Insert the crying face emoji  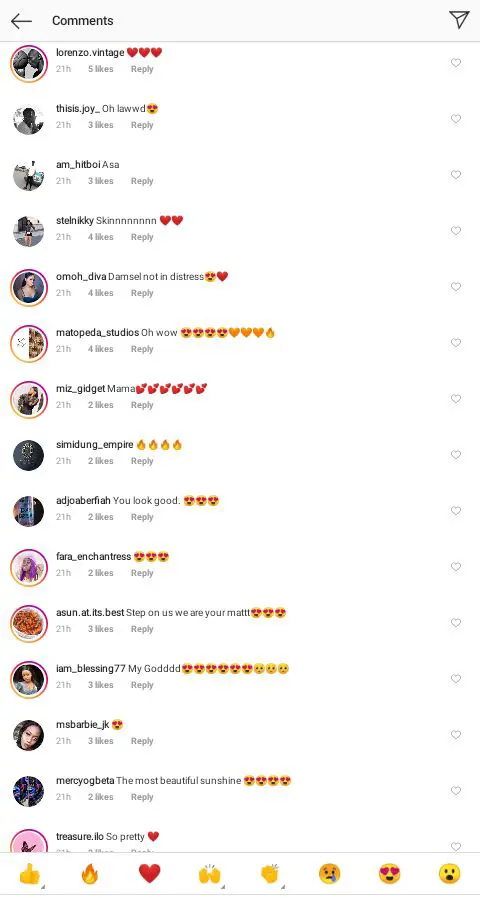[329, 874]
